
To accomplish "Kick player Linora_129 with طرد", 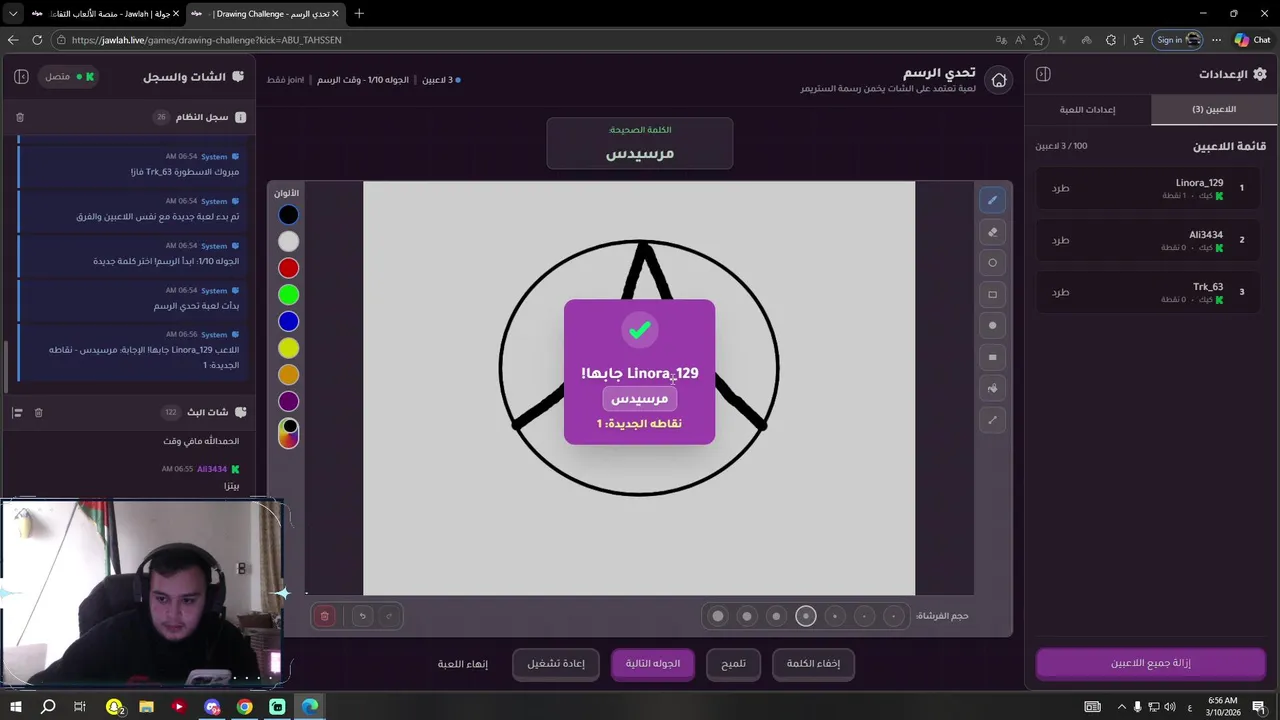I will pos(1060,188).
